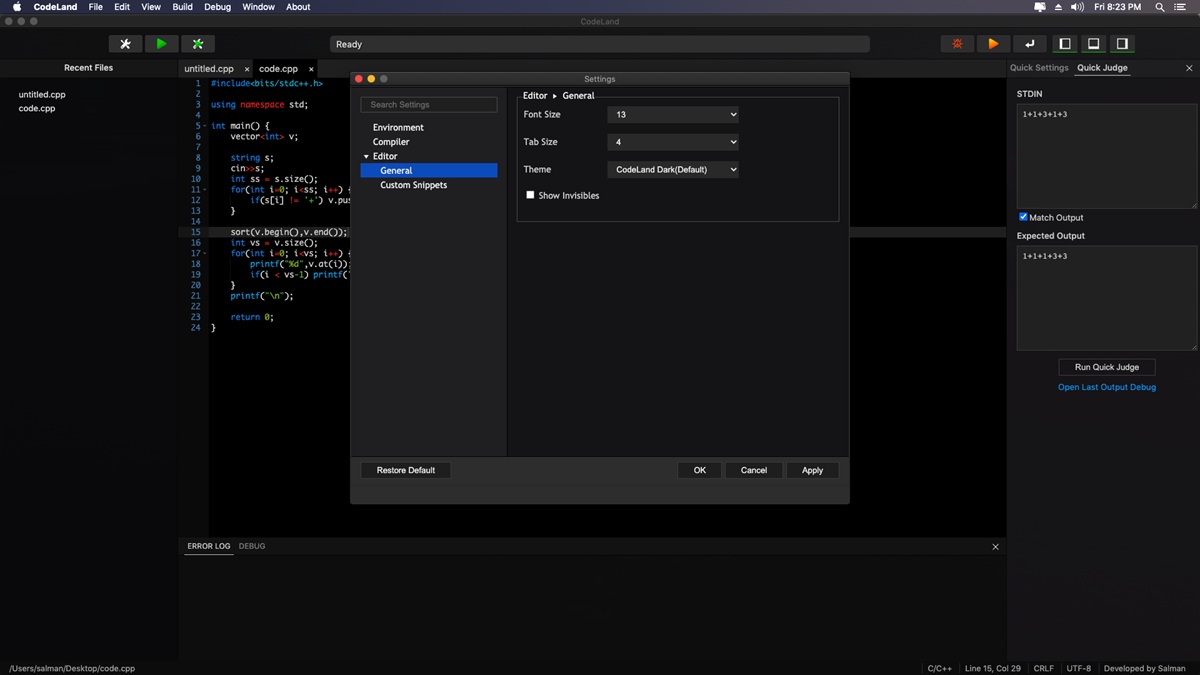Image resolution: width=1200 pixels, height=675 pixels.
Task: Close the code.cpp editor tab
Action: pos(311,69)
